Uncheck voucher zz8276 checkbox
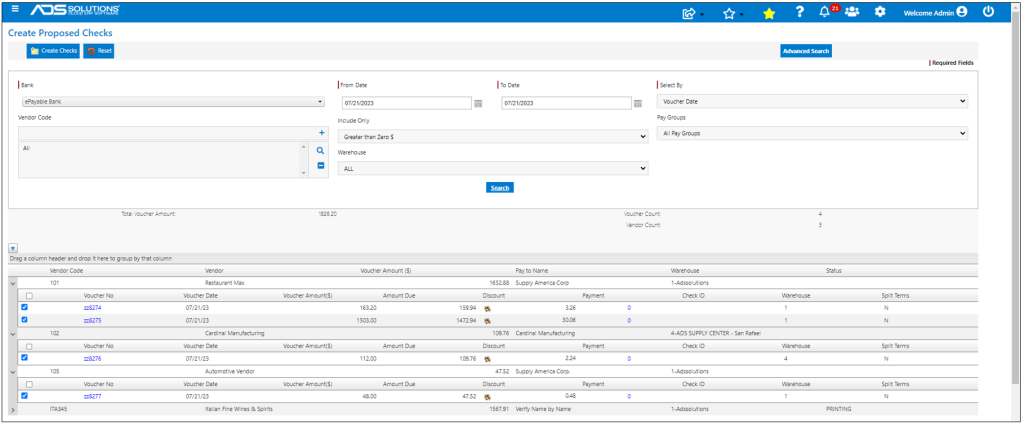Image resolution: width=1024 pixels, height=425 pixels. 25,357
